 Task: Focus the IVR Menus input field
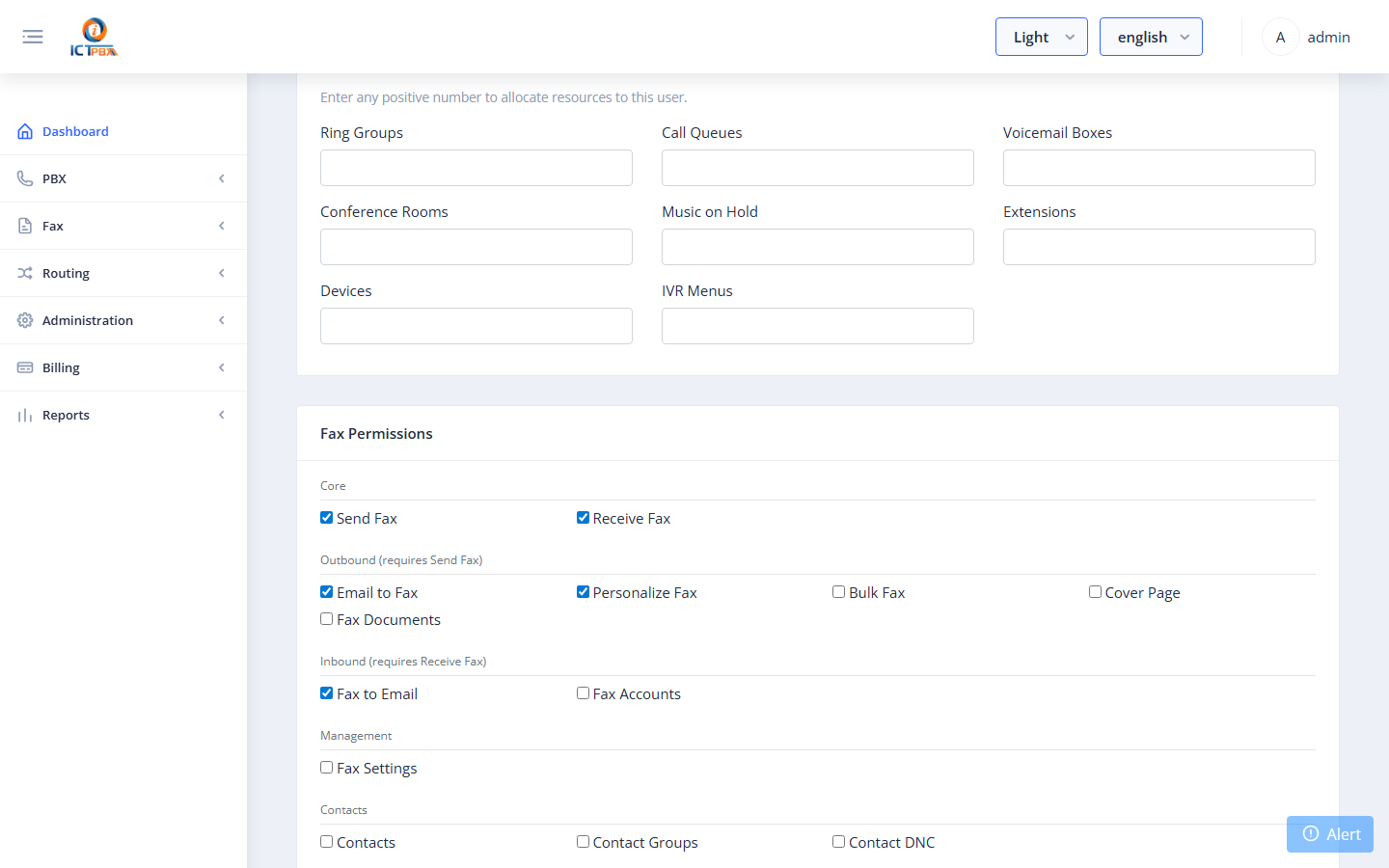(x=818, y=326)
